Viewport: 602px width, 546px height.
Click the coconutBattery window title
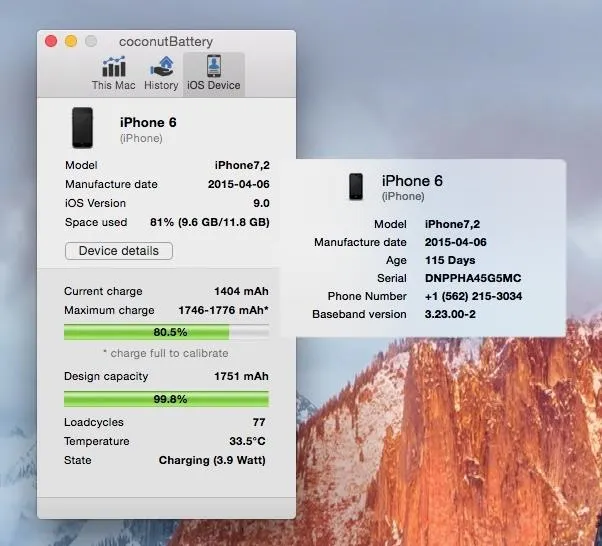pos(166,41)
